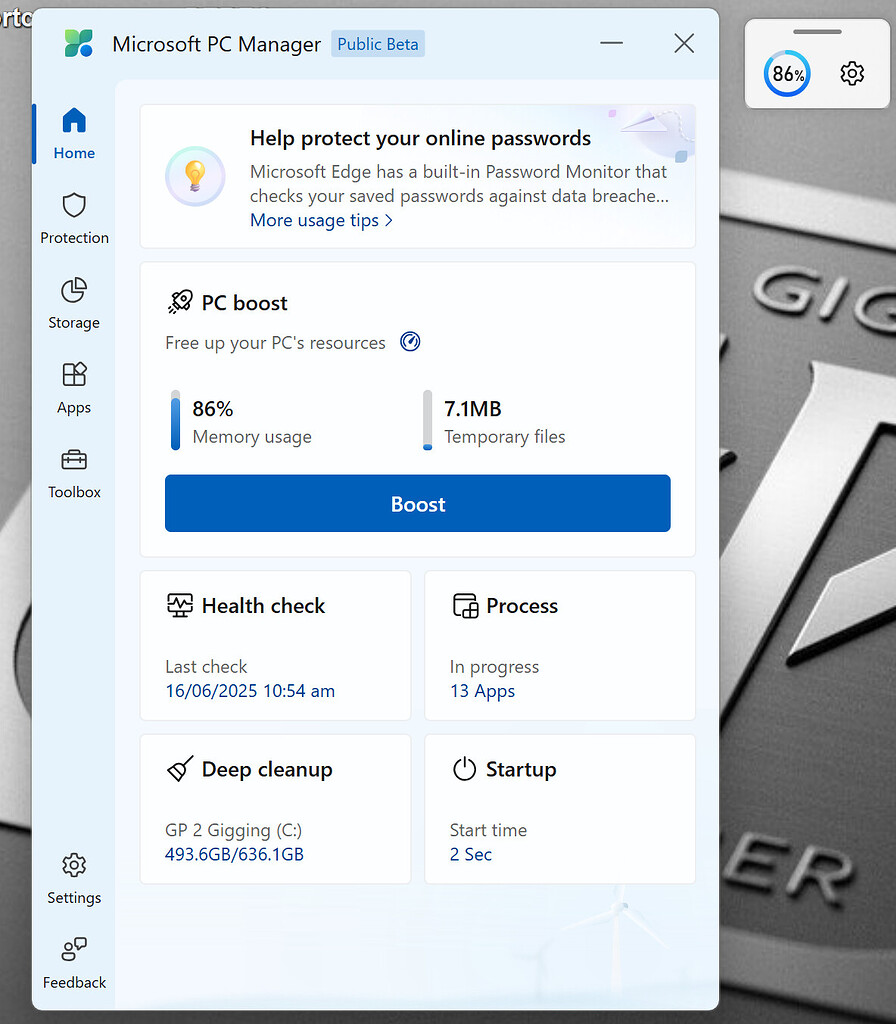The width and height of the screenshot is (896, 1024).
Task: Open the Toolbox icon
Action: tap(73, 459)
